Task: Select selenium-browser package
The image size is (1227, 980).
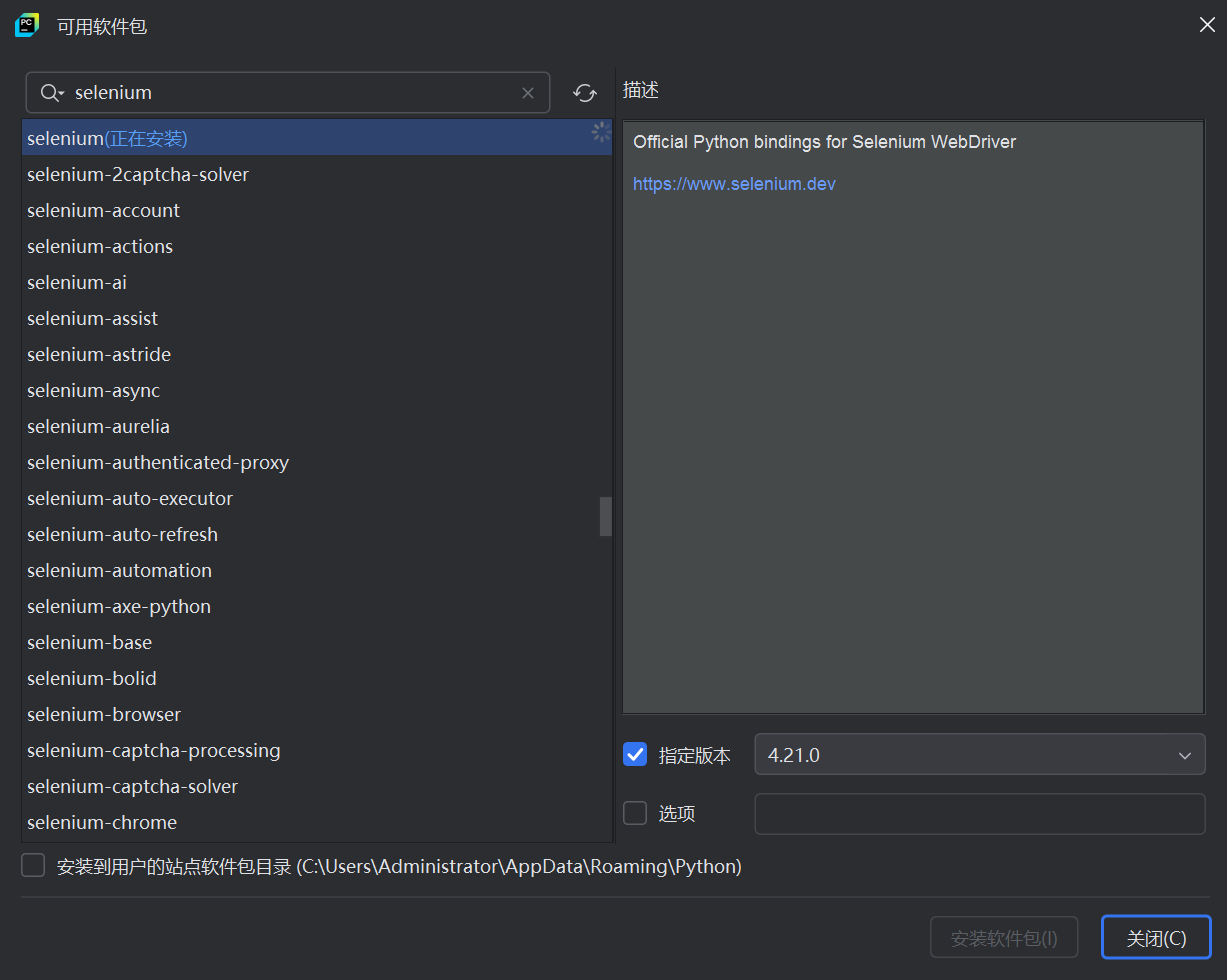Action: (317, 714)
